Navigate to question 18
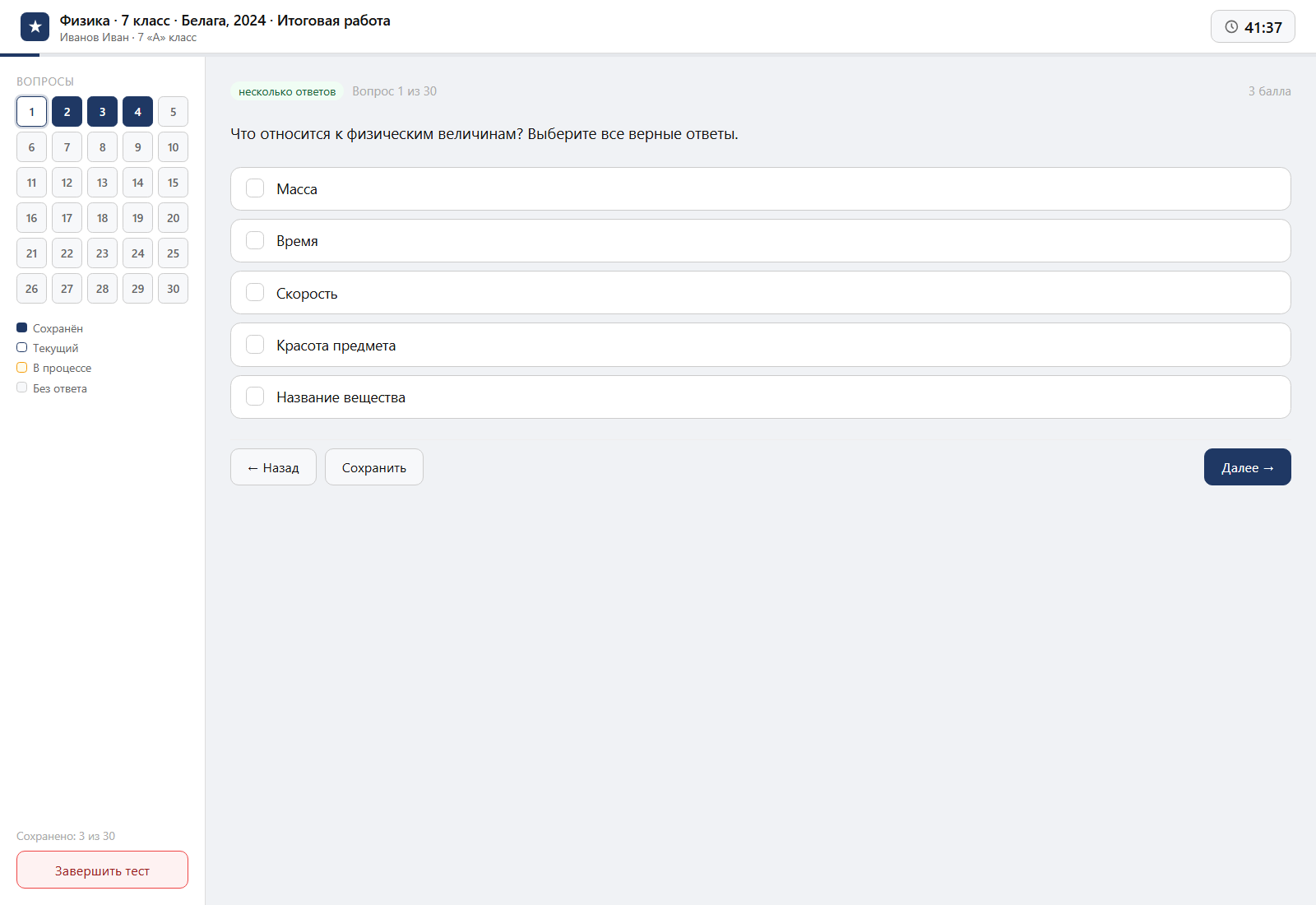This screenshot has height=905, width=1316. coord(102,218)
